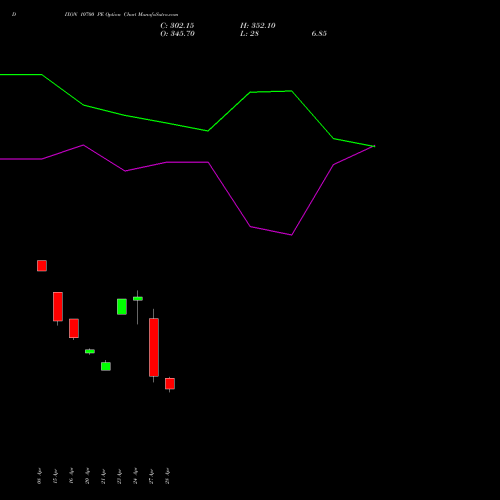
Task: Select the tall red candlestick above 27 Apr
Action: (x=154, y=347)
